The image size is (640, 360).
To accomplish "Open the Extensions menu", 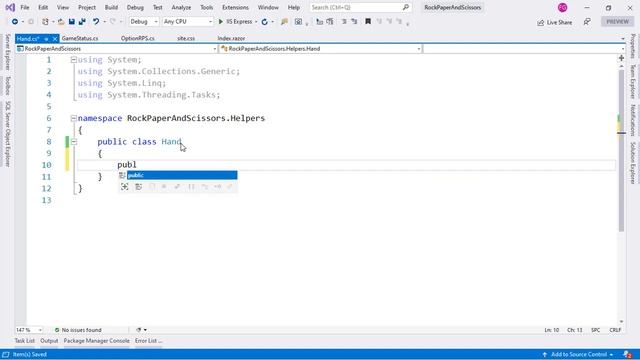I will (235, 7).
